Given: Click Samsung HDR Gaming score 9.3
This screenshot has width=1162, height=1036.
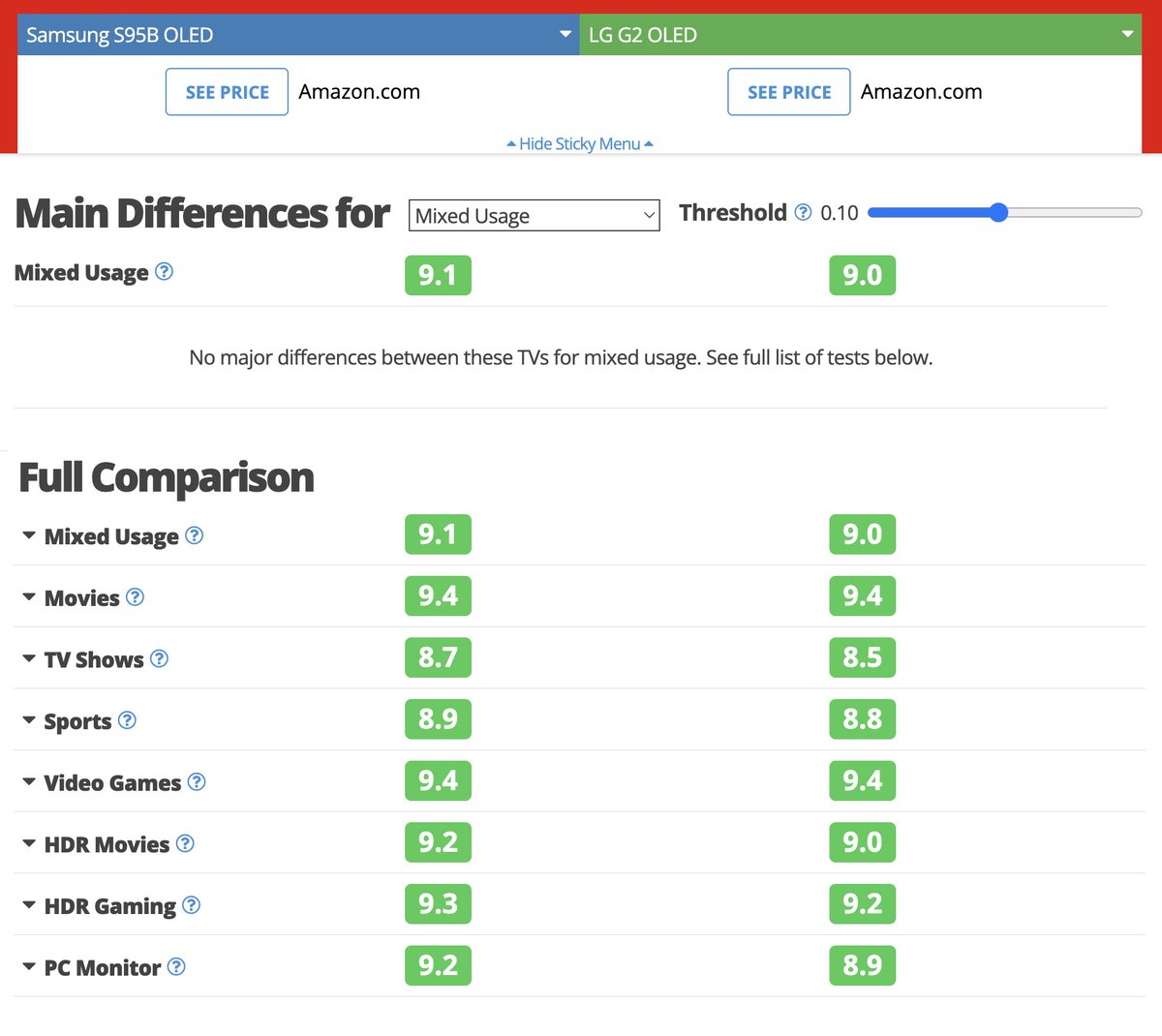Looking at the screenshot, I should 438,903.
